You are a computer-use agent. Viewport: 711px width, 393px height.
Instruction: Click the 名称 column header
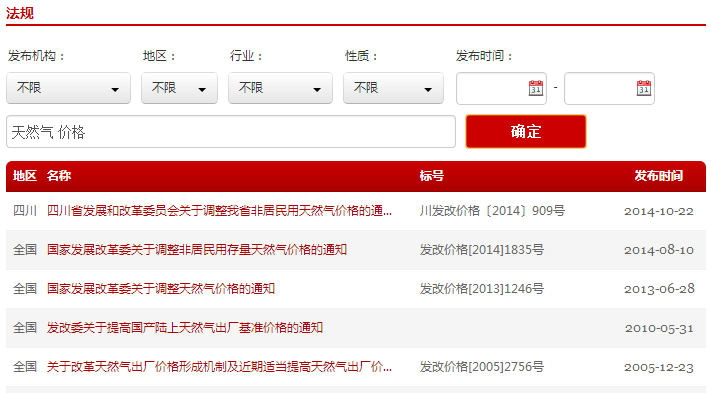point(59,176)
